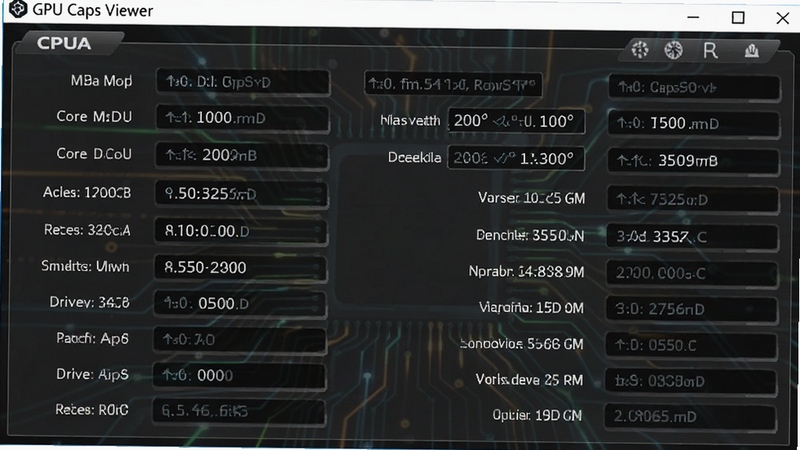This screenshot has height=450, width=800.
Task: Click the Optier row field showing 2.09065.mD
Action: [690, 417]
